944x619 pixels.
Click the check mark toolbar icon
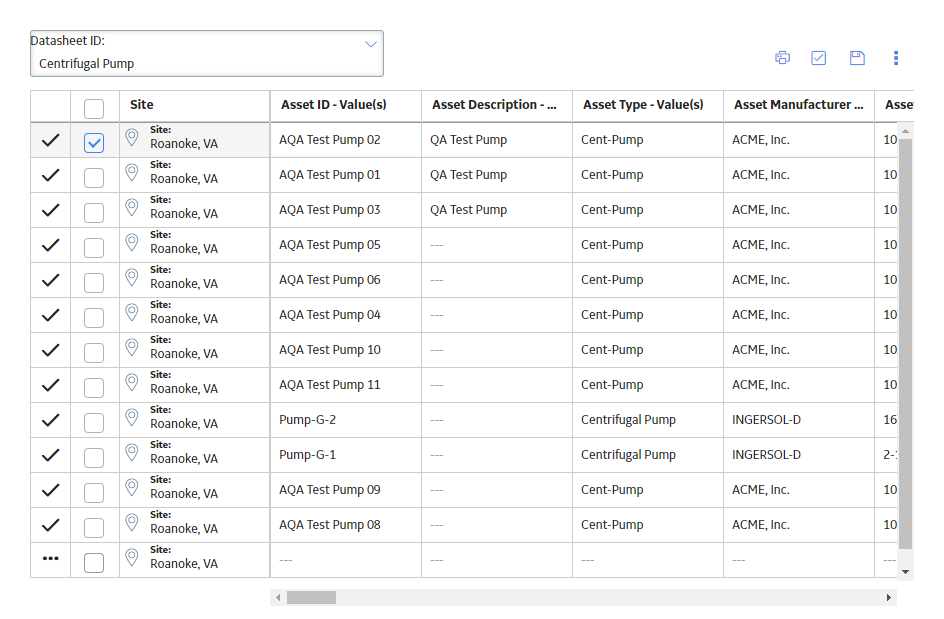[819, 58]
